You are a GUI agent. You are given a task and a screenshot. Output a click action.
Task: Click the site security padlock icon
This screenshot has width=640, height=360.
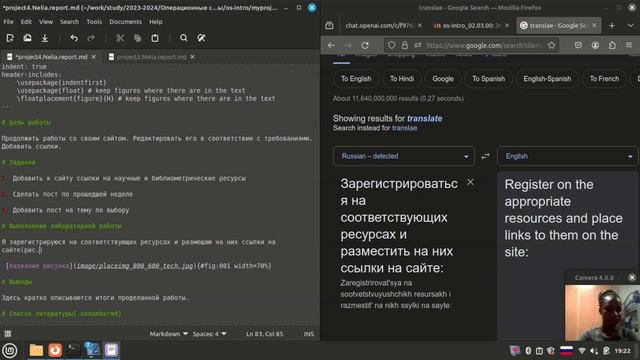[404, 45]
